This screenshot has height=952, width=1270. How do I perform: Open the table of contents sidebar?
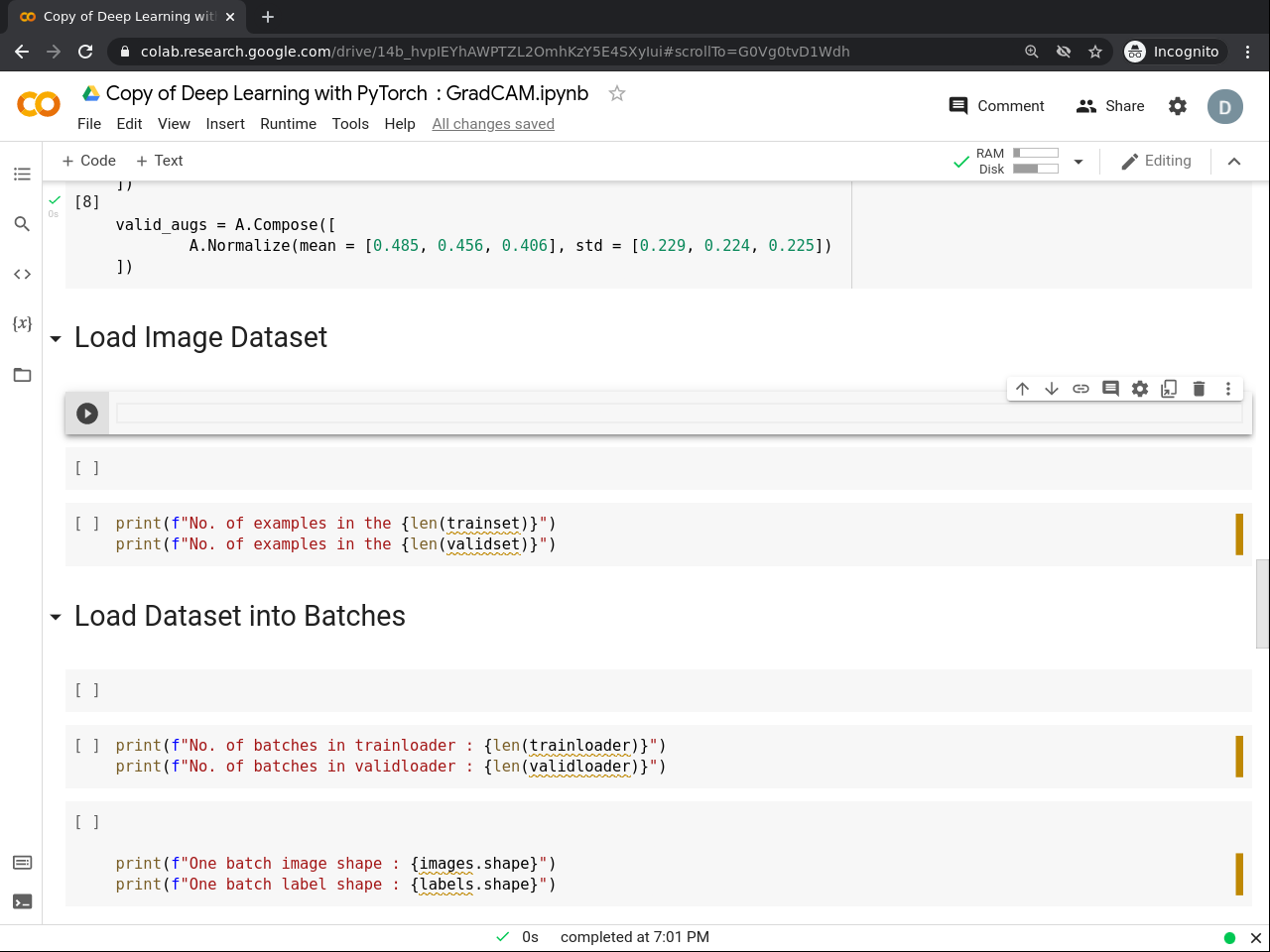click(22, 175)
